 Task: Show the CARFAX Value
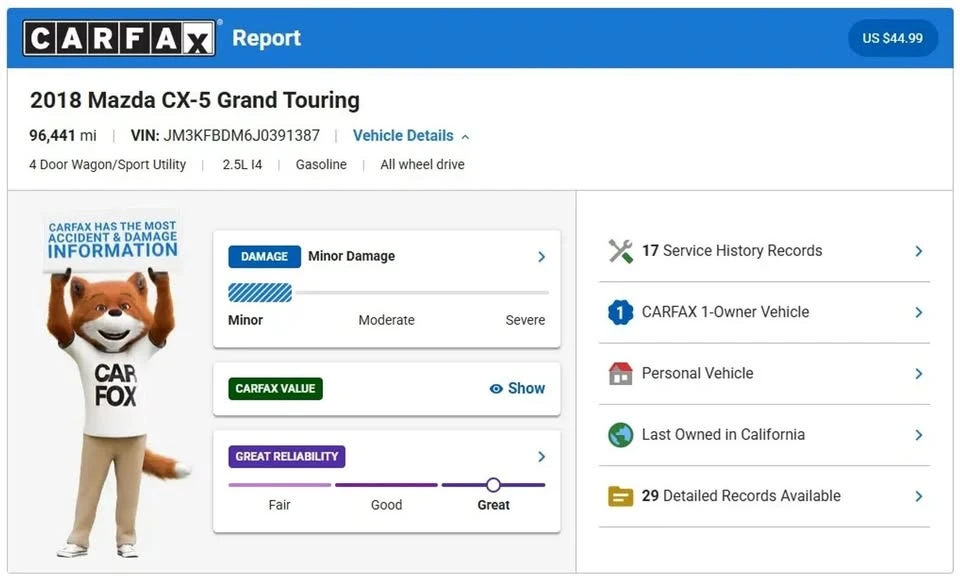517,389
